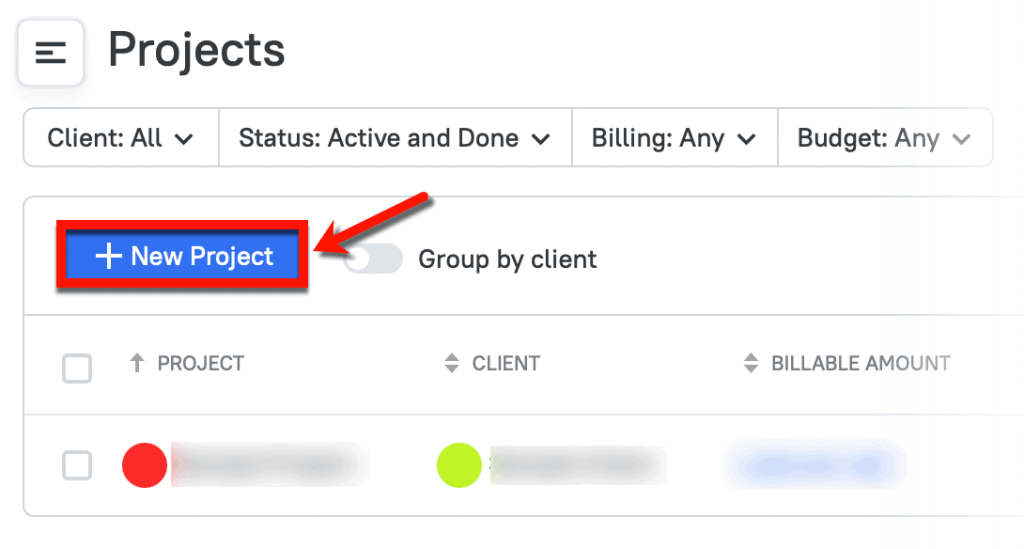
Task: Click the BILLABLE AMOUNT column header
Action: tap(860, 364)
